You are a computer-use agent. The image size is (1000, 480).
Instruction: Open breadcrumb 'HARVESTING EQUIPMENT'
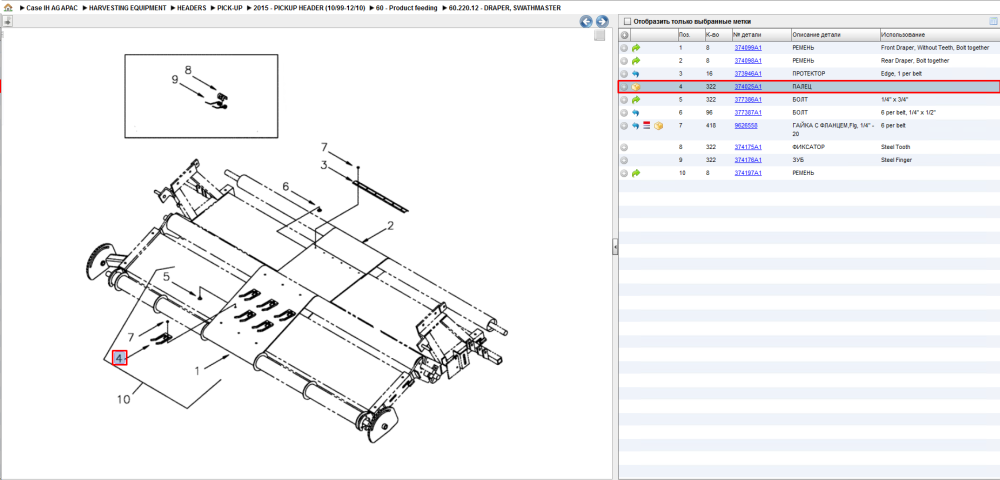point(128,8)
